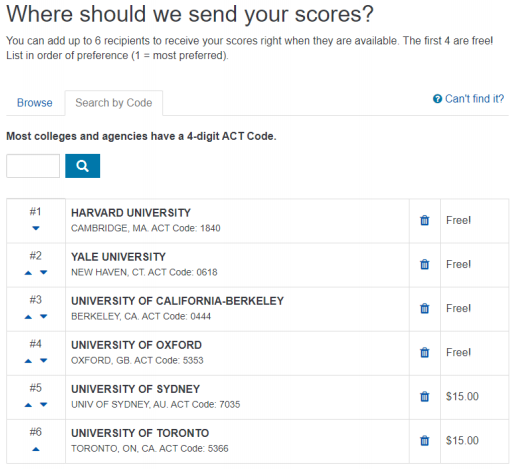Select the Search by Code tab
Image resolution: width=517 pixels, height=469 pixels.
[114, 103]
